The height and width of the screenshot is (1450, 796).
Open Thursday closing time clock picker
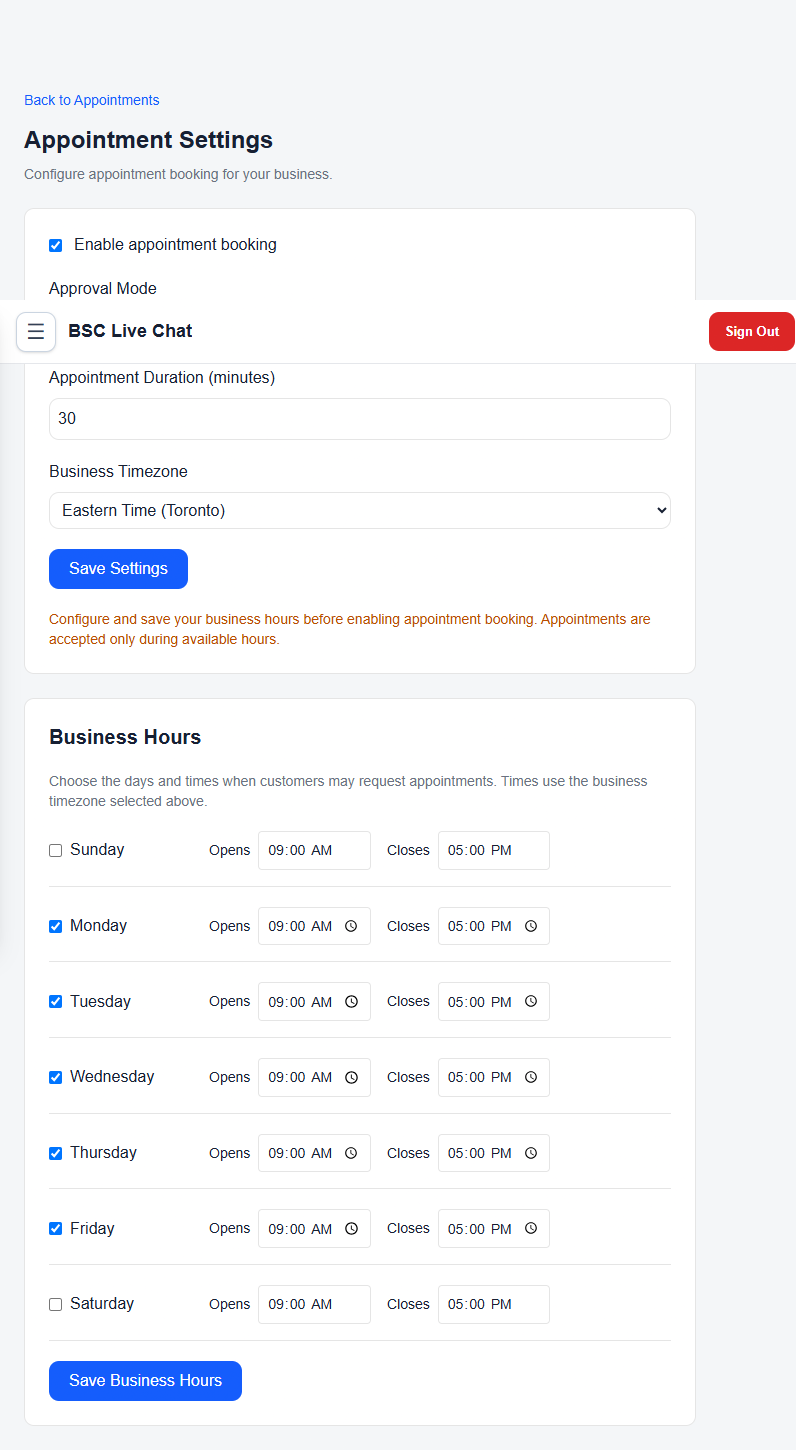pos(531,1153)
